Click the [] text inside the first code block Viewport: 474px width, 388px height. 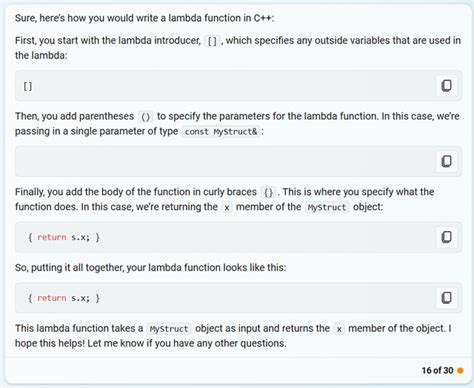click(28, 86)
